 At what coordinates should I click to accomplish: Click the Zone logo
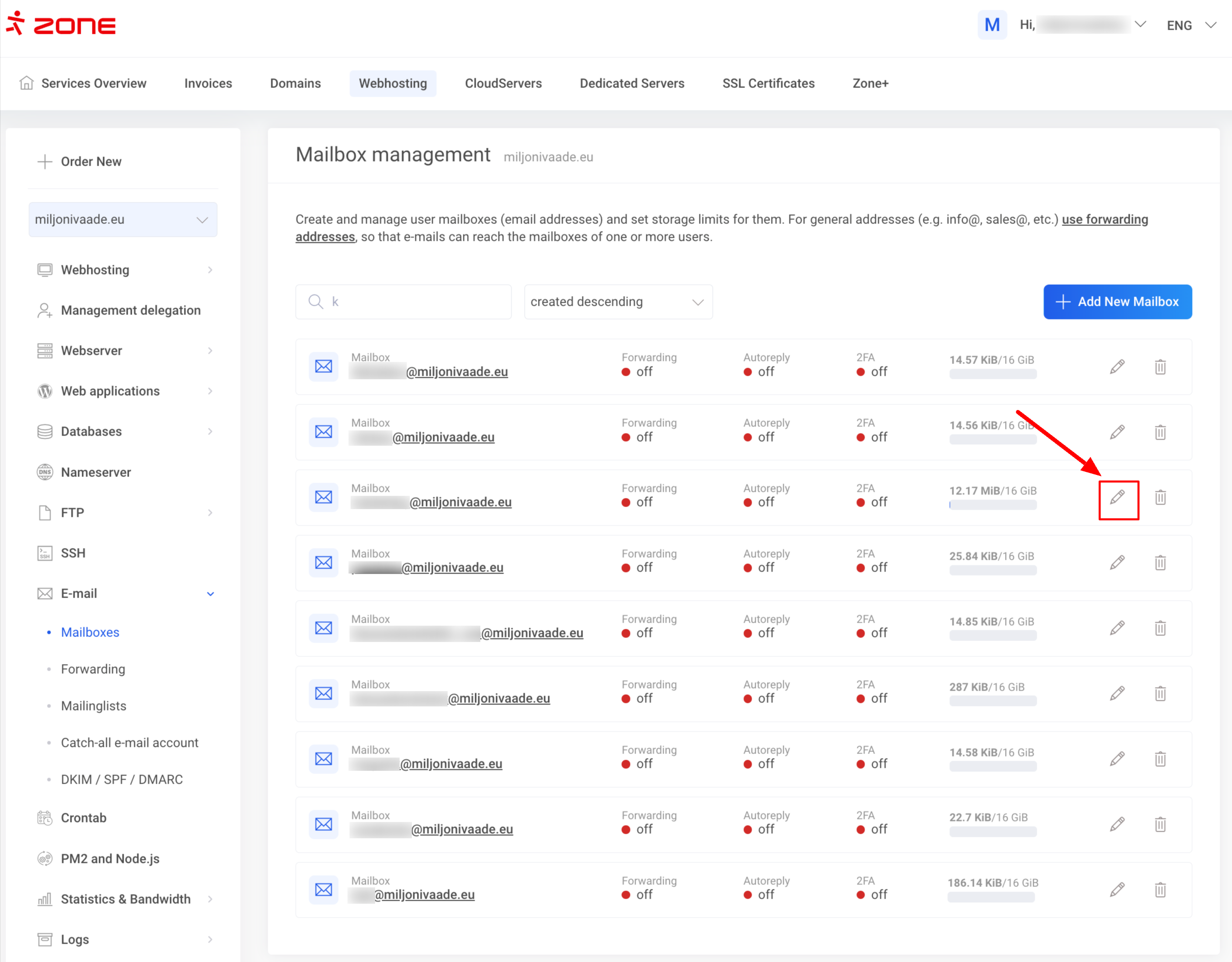[x=61, y=25]
